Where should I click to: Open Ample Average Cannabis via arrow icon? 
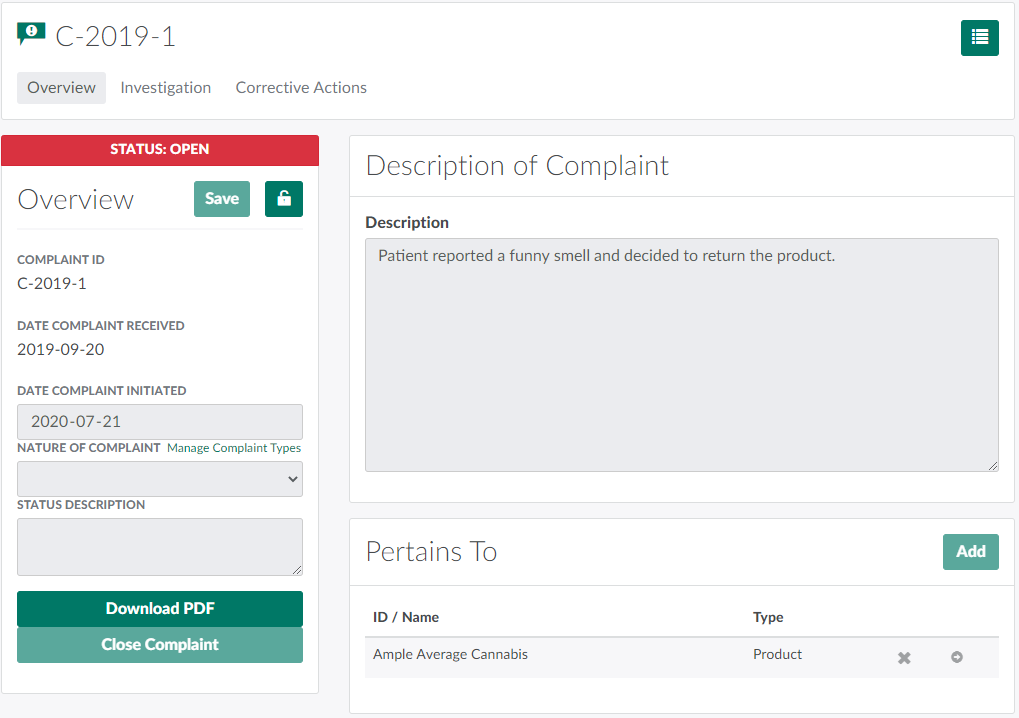pos(957,657)
